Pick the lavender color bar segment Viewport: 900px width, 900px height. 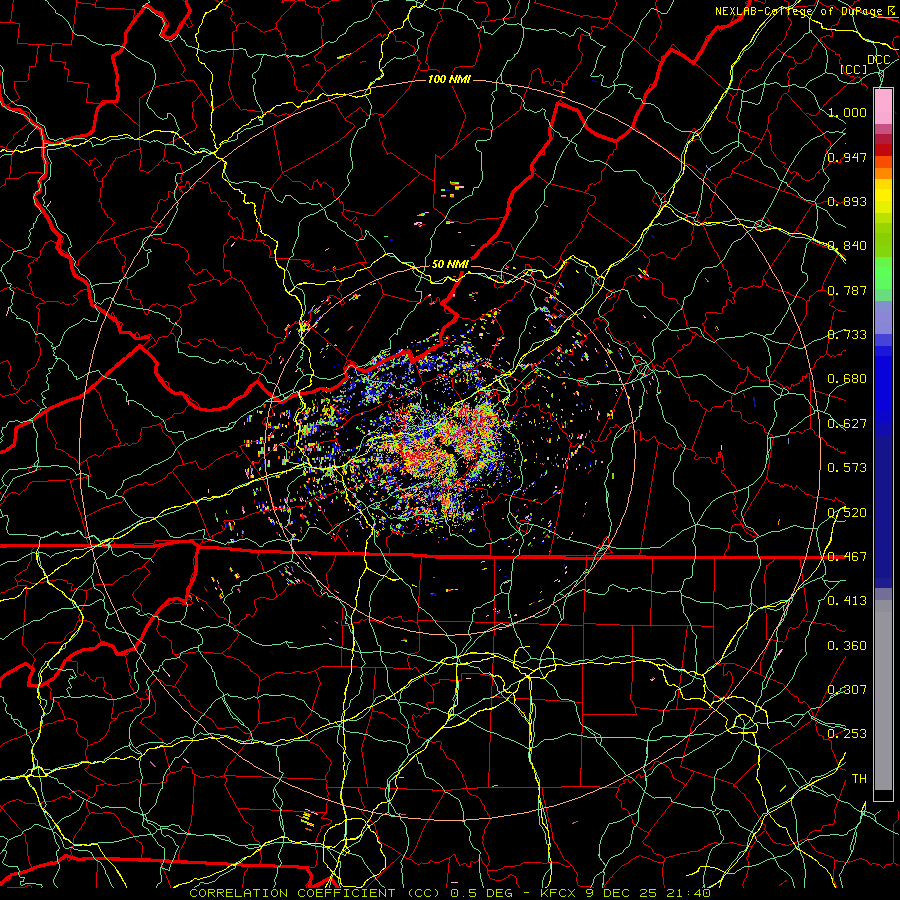[x=883, y=317]
